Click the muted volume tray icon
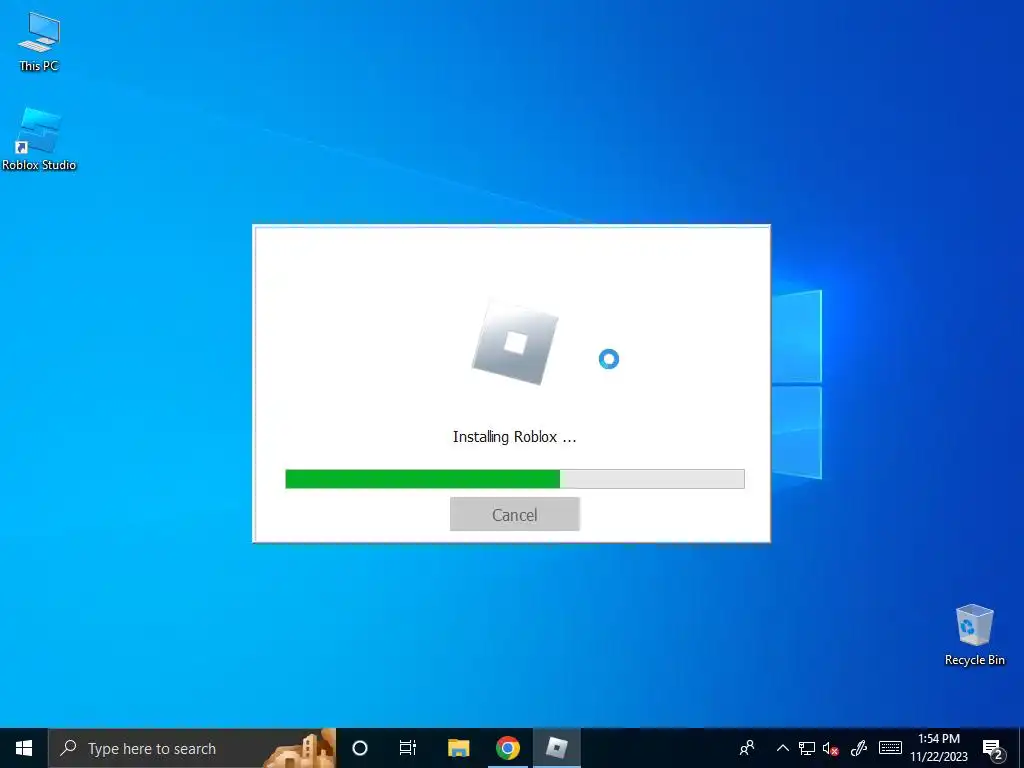1024x768 pixels. pos(831,748)
